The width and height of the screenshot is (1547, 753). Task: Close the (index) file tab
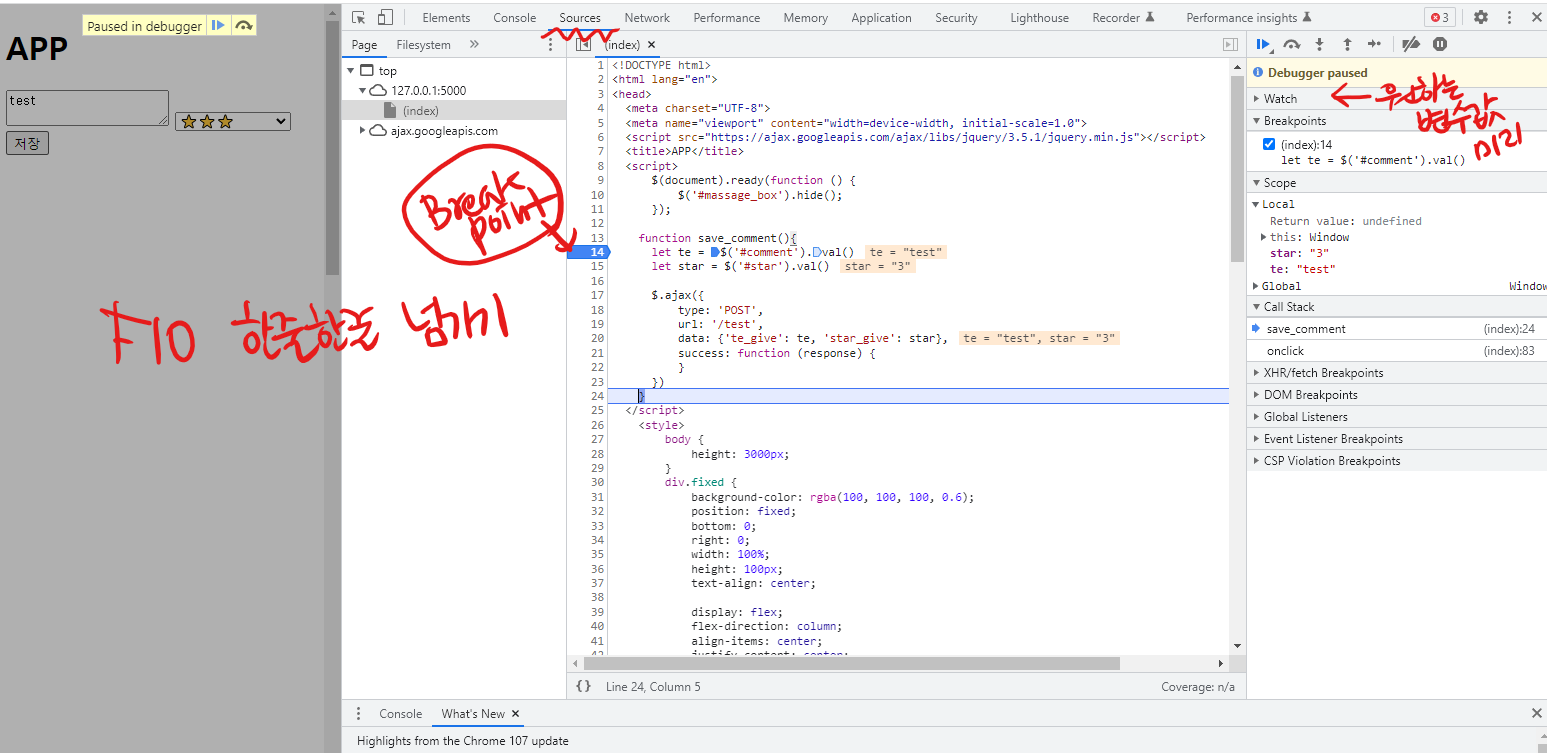(652, 45)
